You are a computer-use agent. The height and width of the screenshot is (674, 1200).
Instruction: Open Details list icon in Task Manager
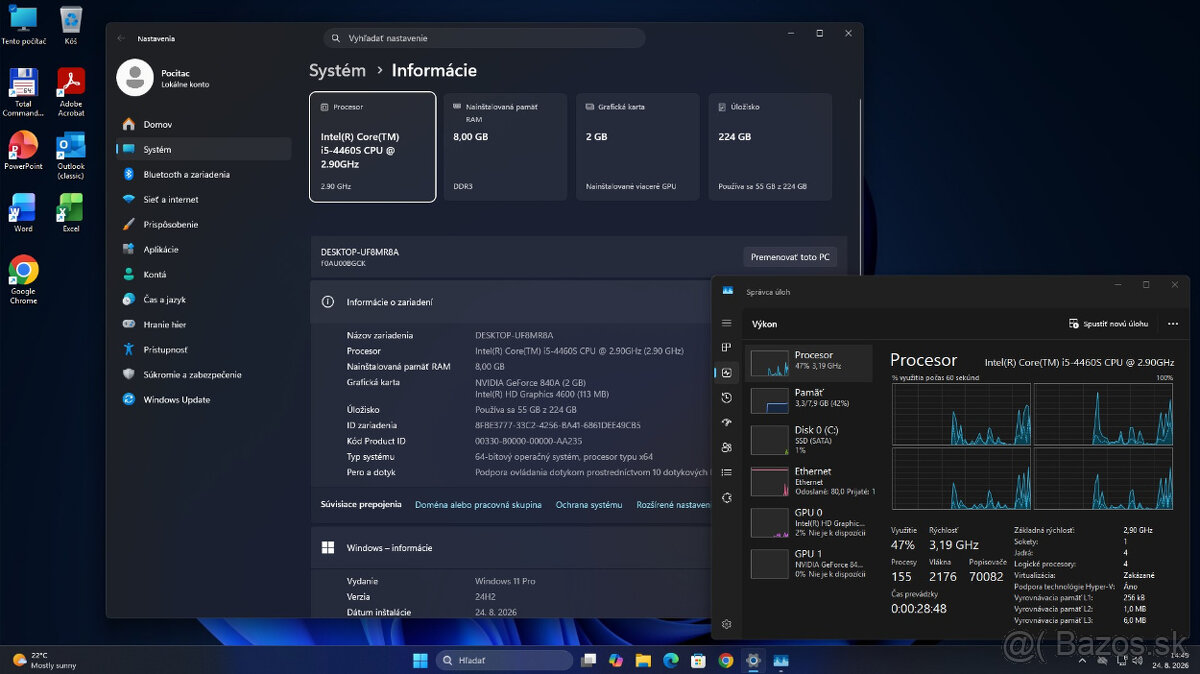pos(727,472)
